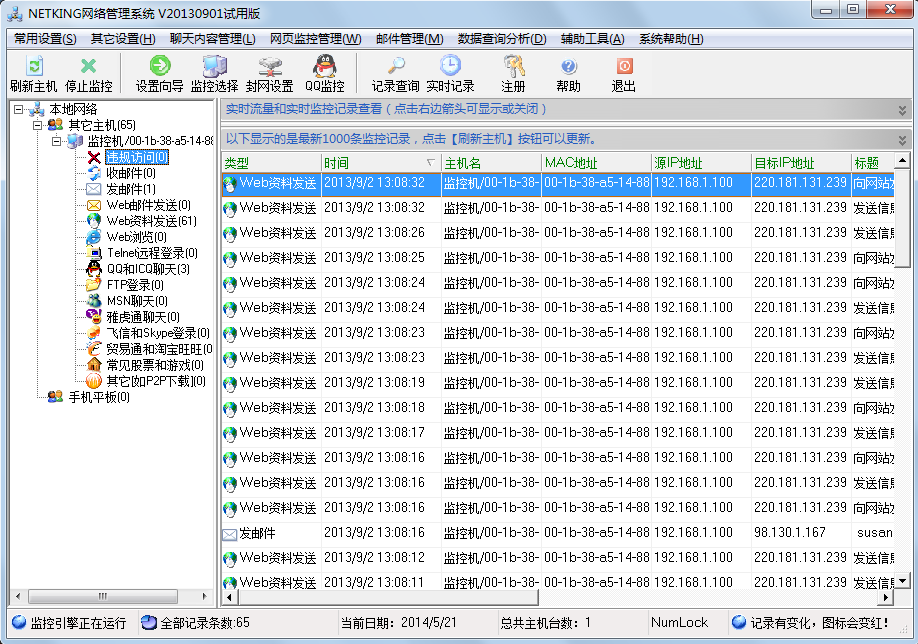Viewport: 918px width, 644px height.
Task: Open the 设置向导 setup wizard
Action: (159, 74)
